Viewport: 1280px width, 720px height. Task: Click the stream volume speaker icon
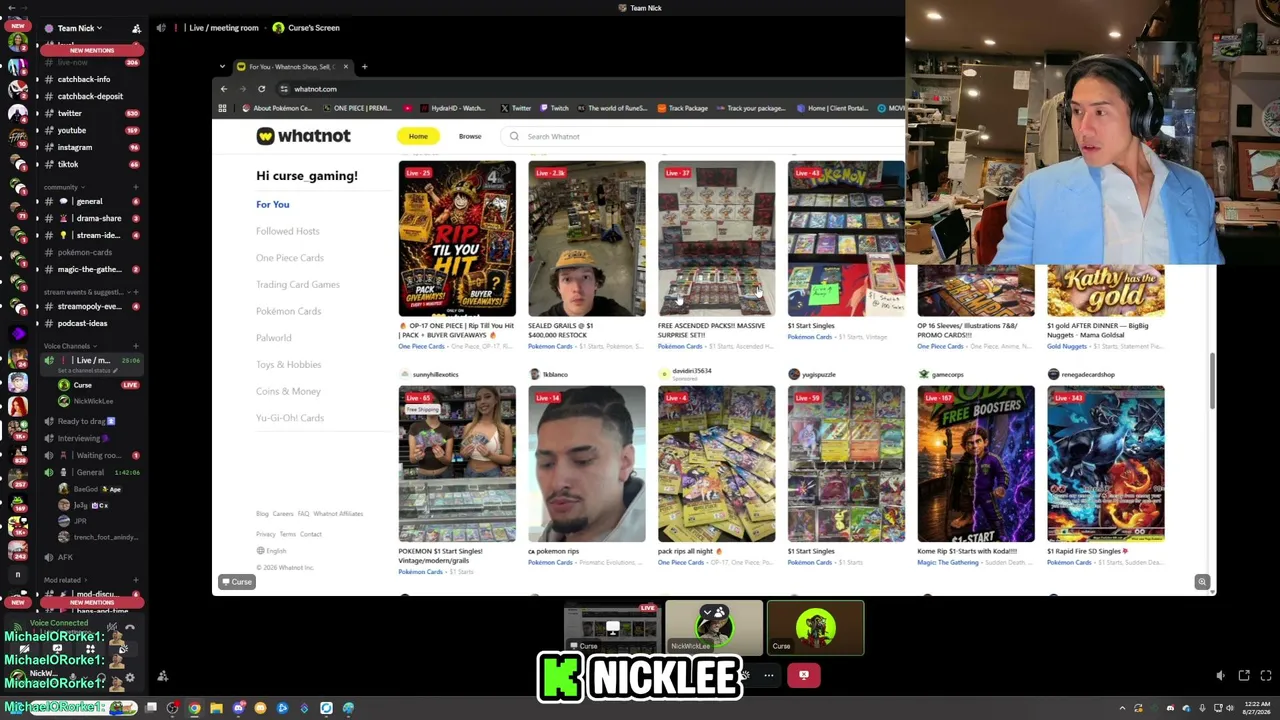tap(1220, 676)
